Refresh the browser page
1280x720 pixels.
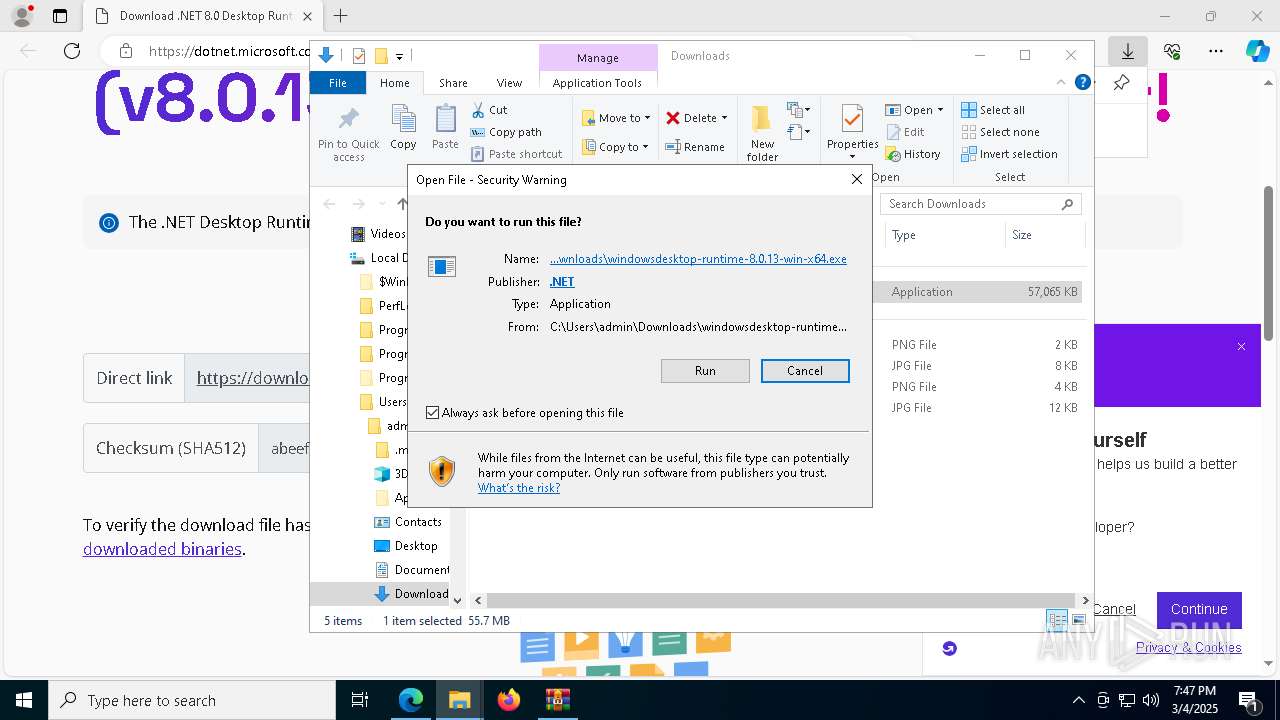click(71, 51)
